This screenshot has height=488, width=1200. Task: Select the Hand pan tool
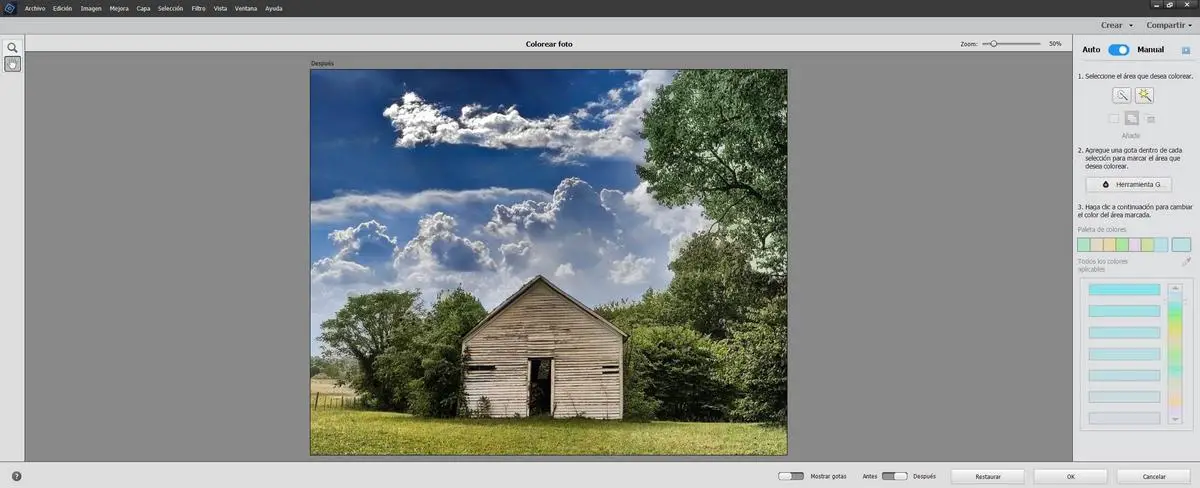[12, 64]
